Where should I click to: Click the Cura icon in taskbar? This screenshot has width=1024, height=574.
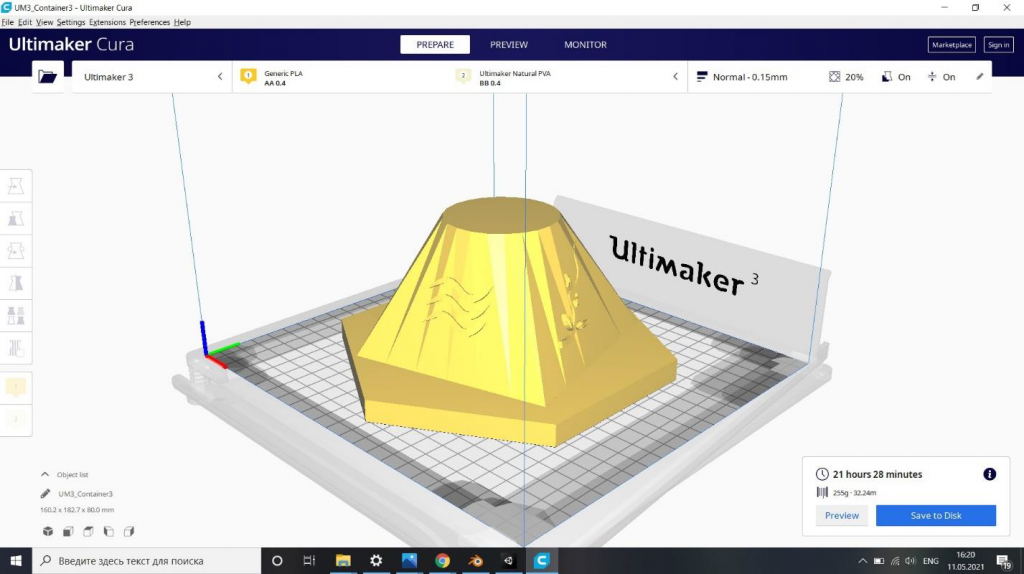coord(541,560)
